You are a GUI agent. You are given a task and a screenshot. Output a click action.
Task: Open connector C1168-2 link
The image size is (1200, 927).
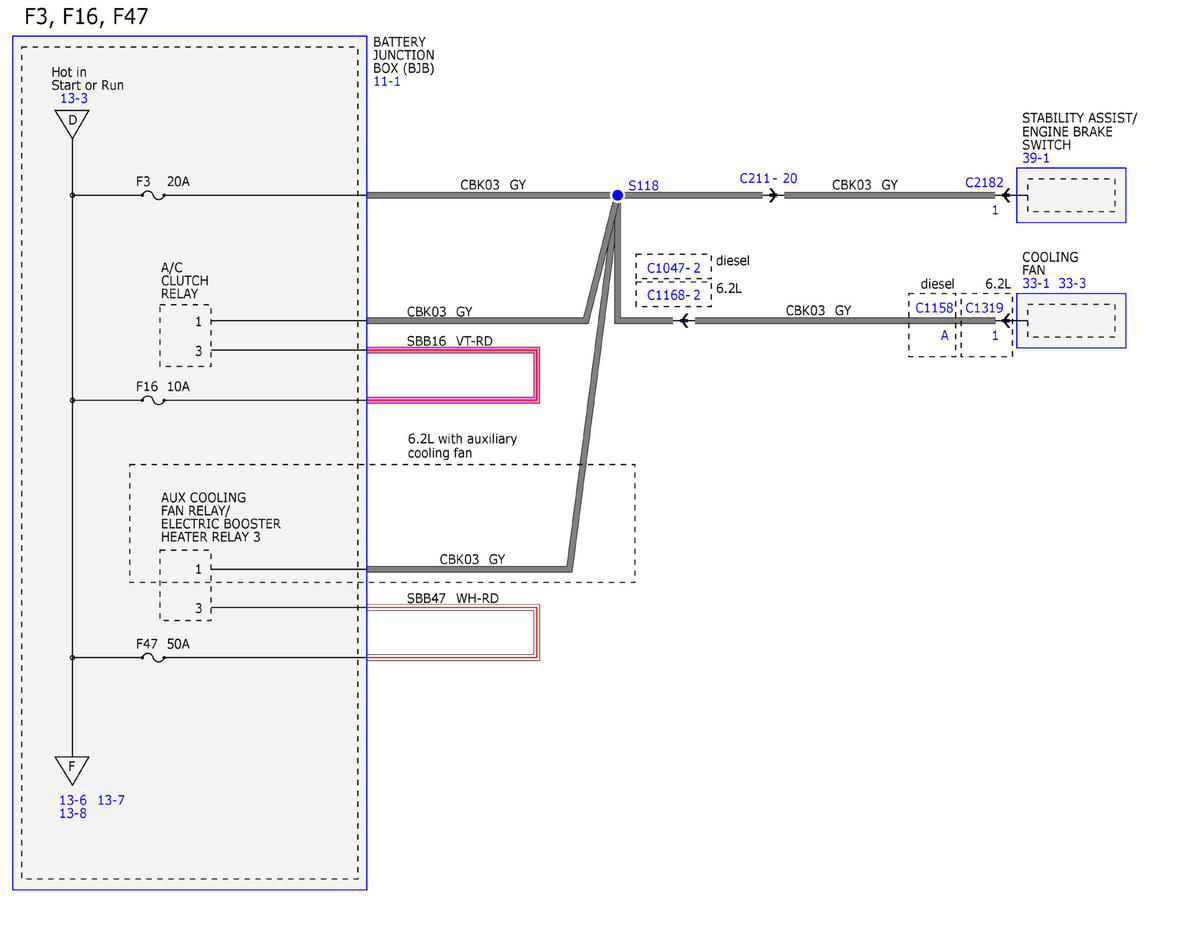pyautogui.click(x=673, y=295)
